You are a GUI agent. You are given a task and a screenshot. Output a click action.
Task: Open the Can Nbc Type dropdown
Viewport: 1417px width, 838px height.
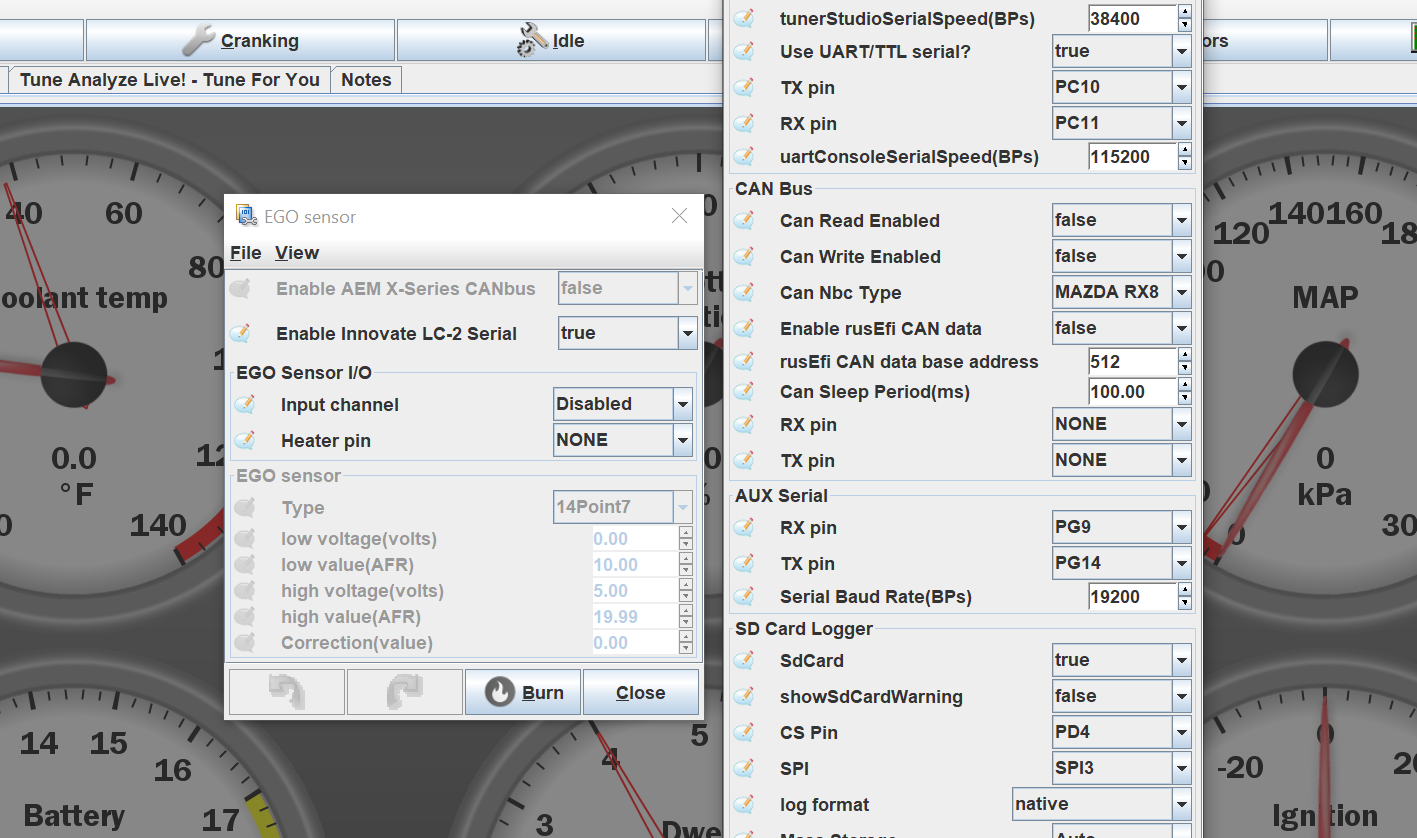tap(1180, 292)
